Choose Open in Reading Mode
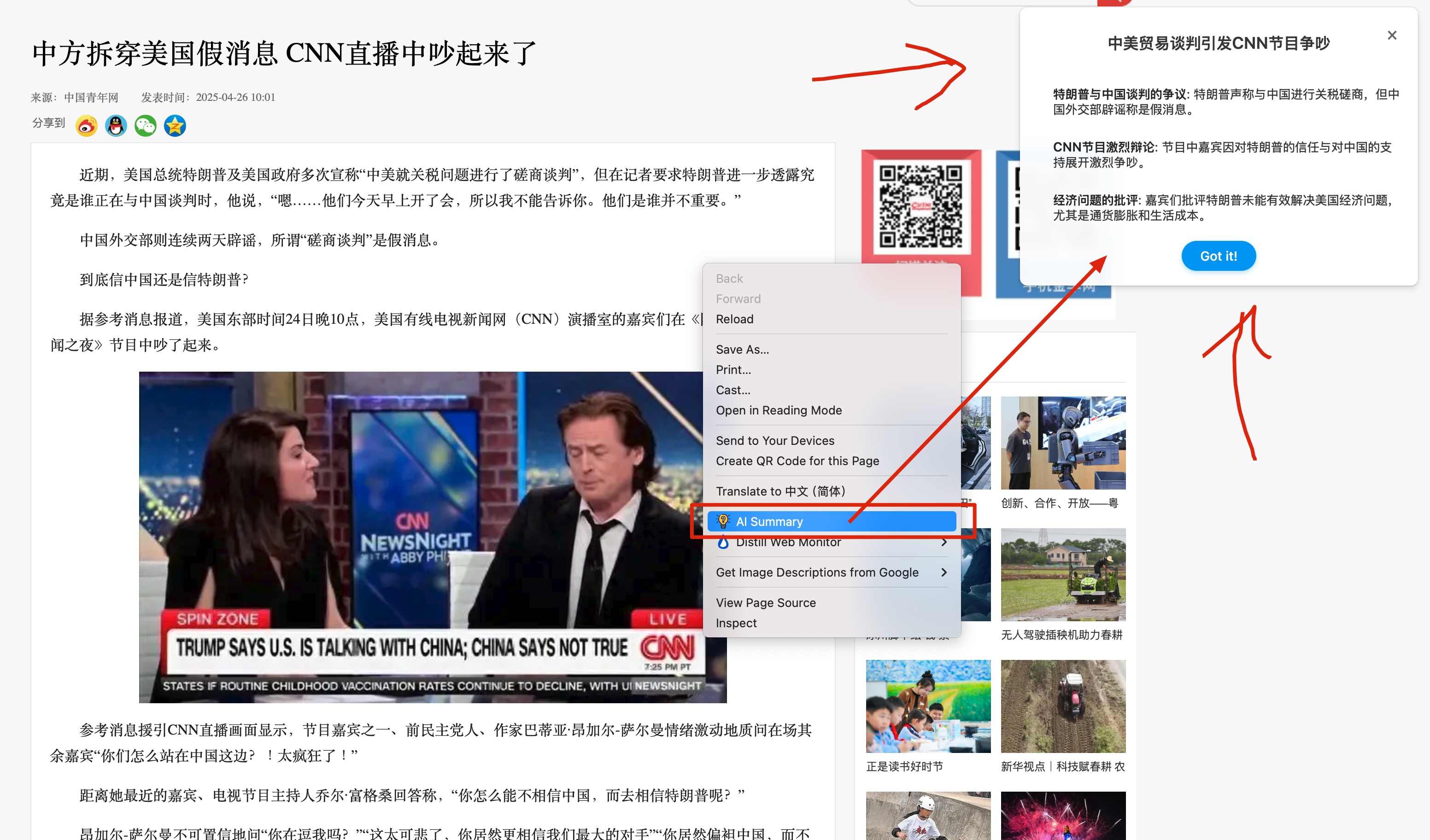 point(832,410)
